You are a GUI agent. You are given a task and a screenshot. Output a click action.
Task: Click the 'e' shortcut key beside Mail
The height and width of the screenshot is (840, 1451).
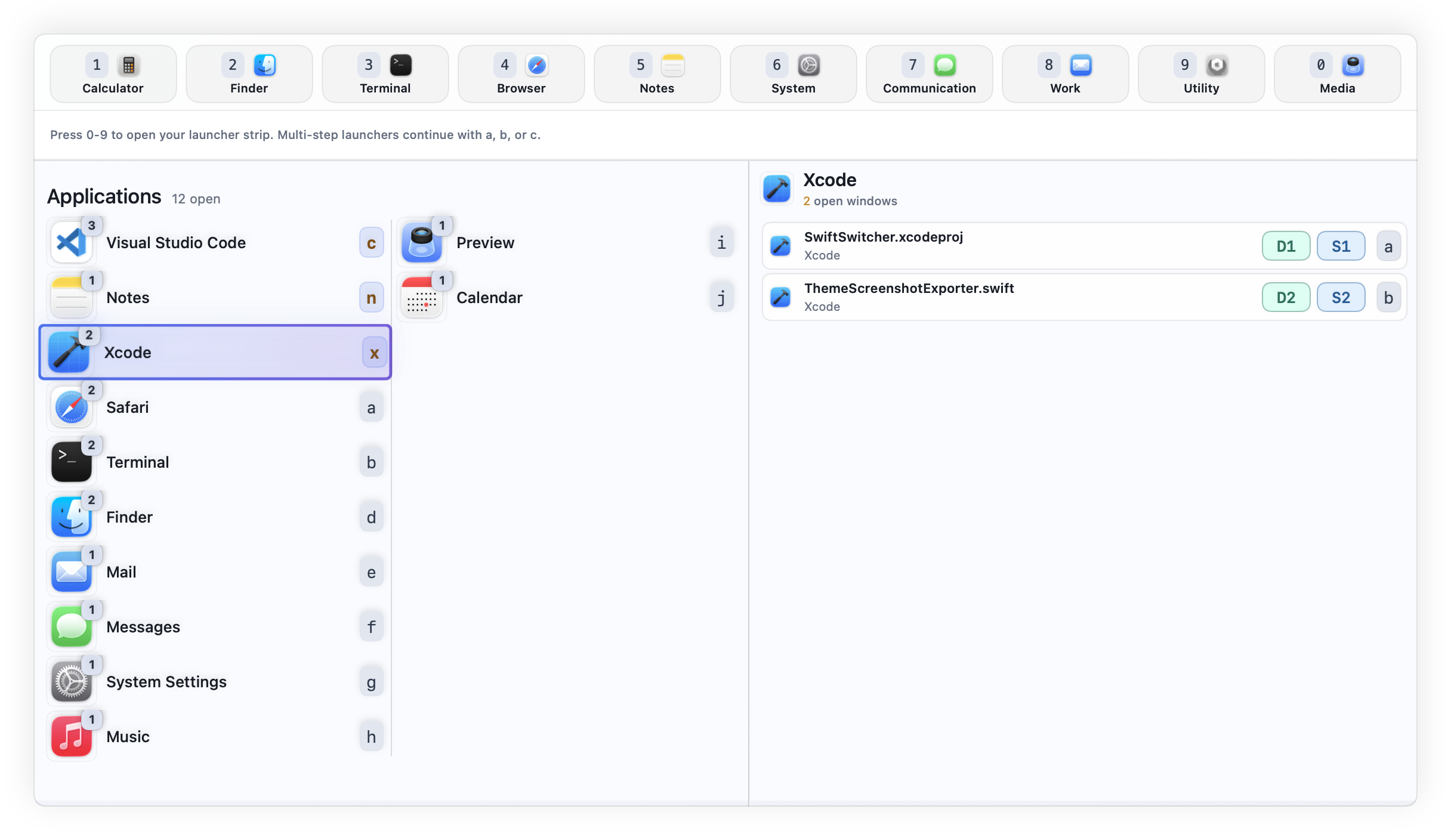pos(371,572)
